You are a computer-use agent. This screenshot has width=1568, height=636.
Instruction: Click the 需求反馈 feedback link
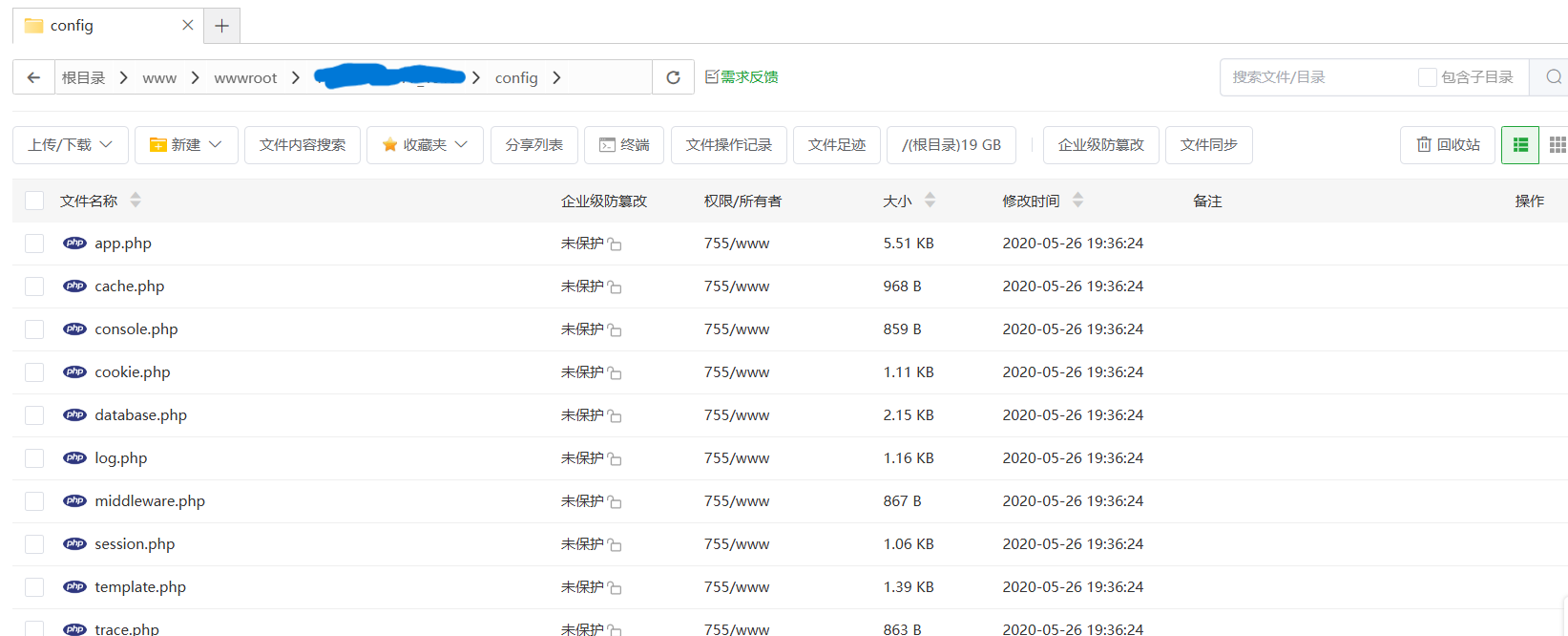pyautogui.click(x=742, y=77)
